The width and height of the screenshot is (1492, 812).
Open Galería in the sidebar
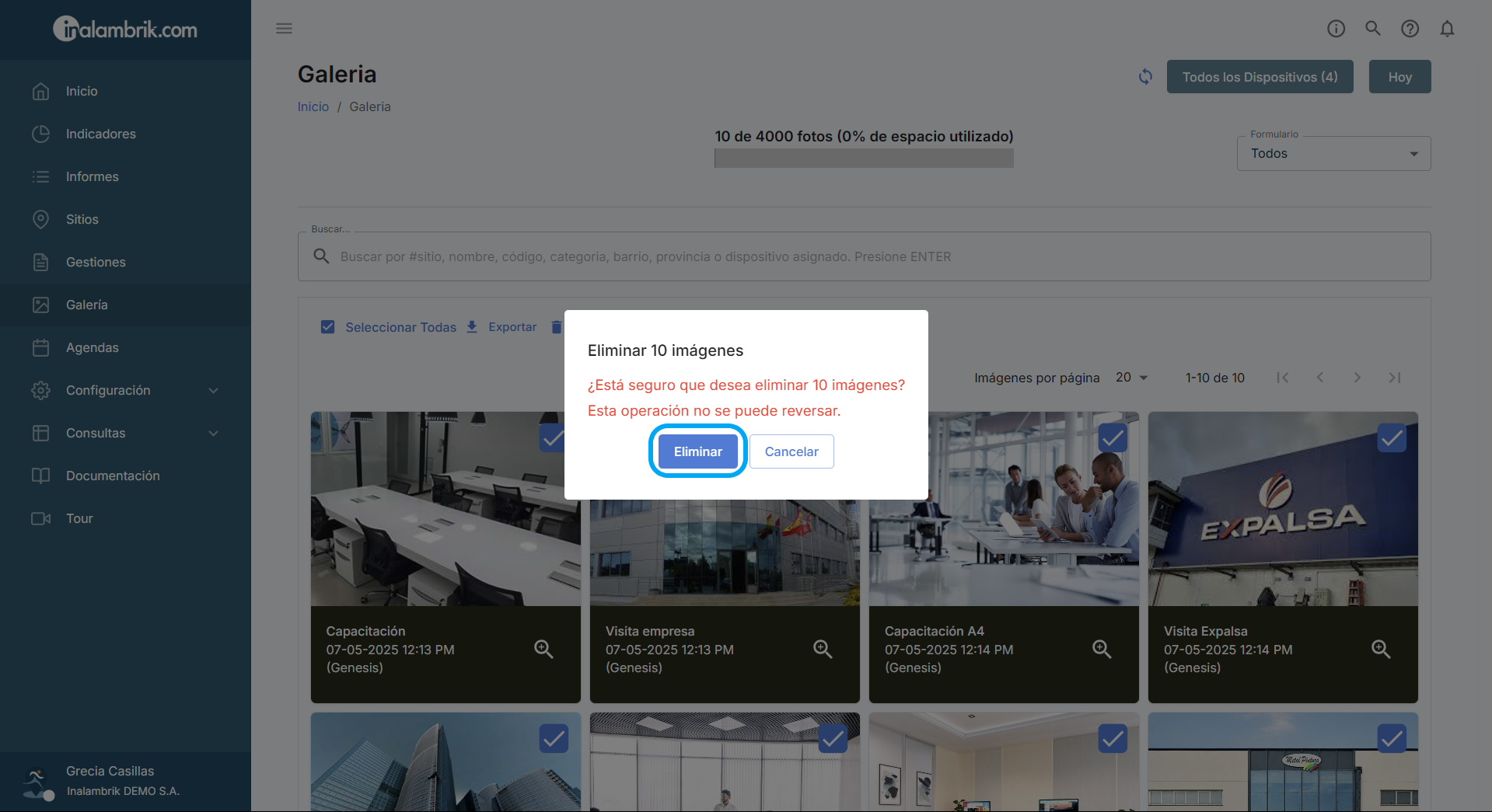125,305
